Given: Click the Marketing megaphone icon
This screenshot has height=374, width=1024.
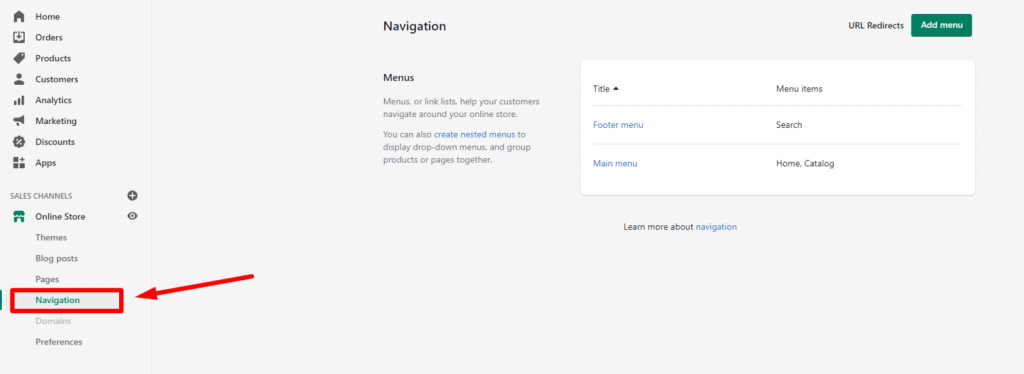Looking at the screenshot, I should pyautogui.click(x=19, y=121).
